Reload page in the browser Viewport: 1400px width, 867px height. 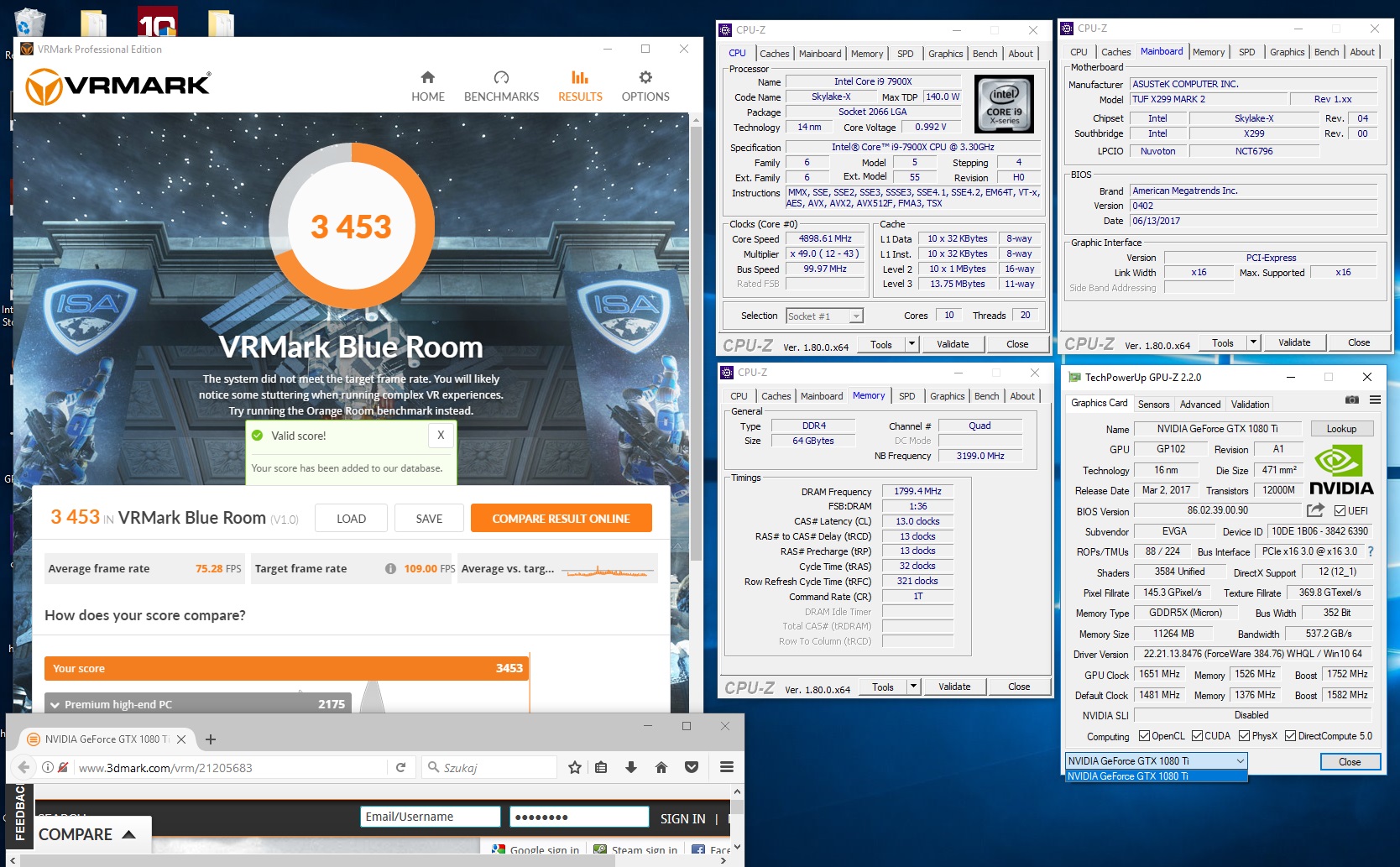[x=400, y=767]
